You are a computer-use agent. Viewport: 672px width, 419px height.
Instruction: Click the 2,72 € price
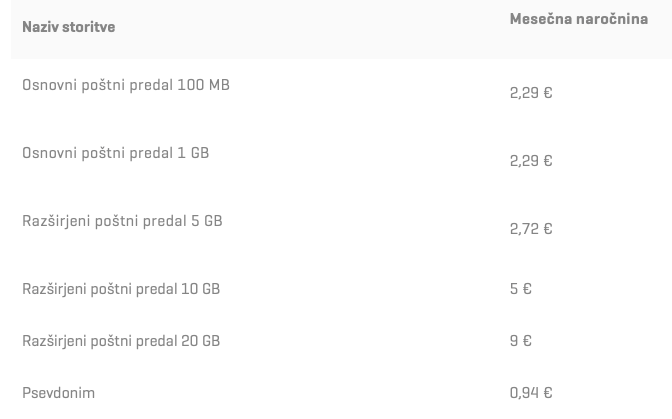[531, 229]
